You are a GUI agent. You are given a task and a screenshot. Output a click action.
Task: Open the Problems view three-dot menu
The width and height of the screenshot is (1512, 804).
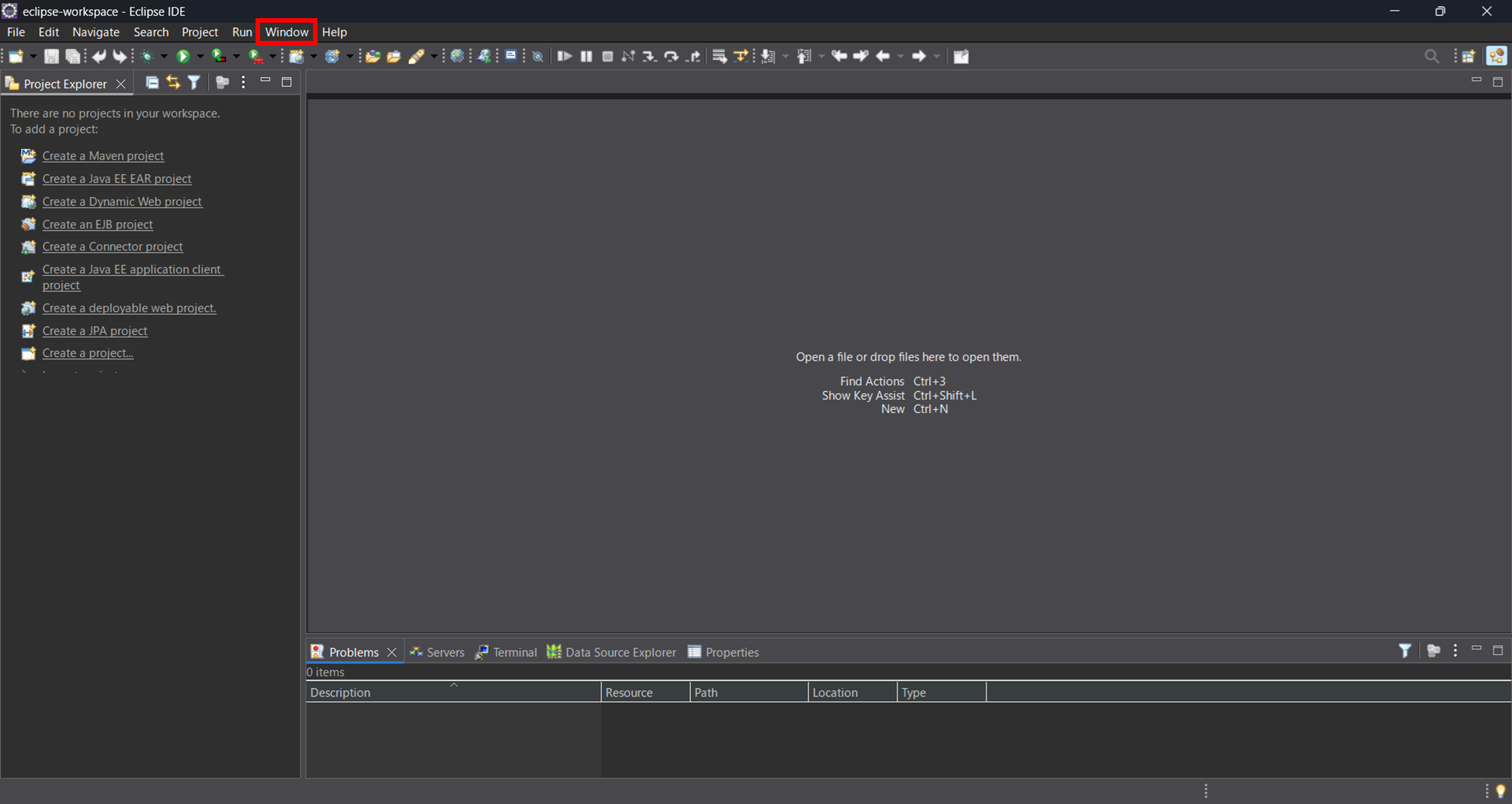coord(1455,650)
